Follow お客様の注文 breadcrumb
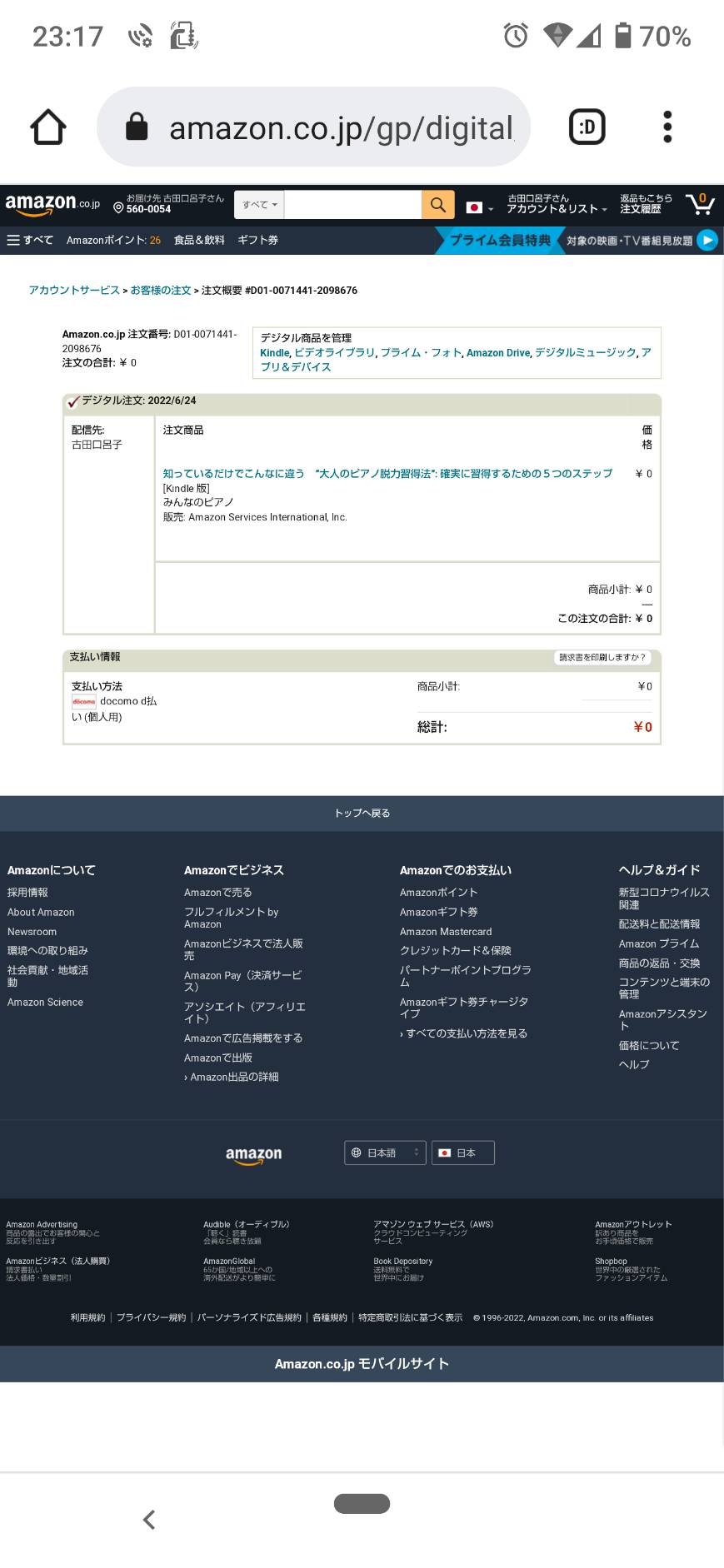724x1568 pixels. click(x=161, y=290)
